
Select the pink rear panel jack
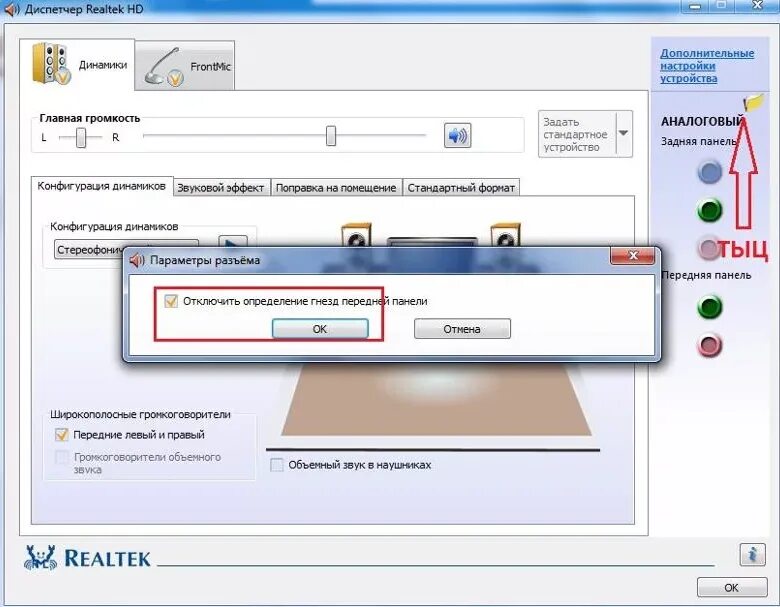708,248
